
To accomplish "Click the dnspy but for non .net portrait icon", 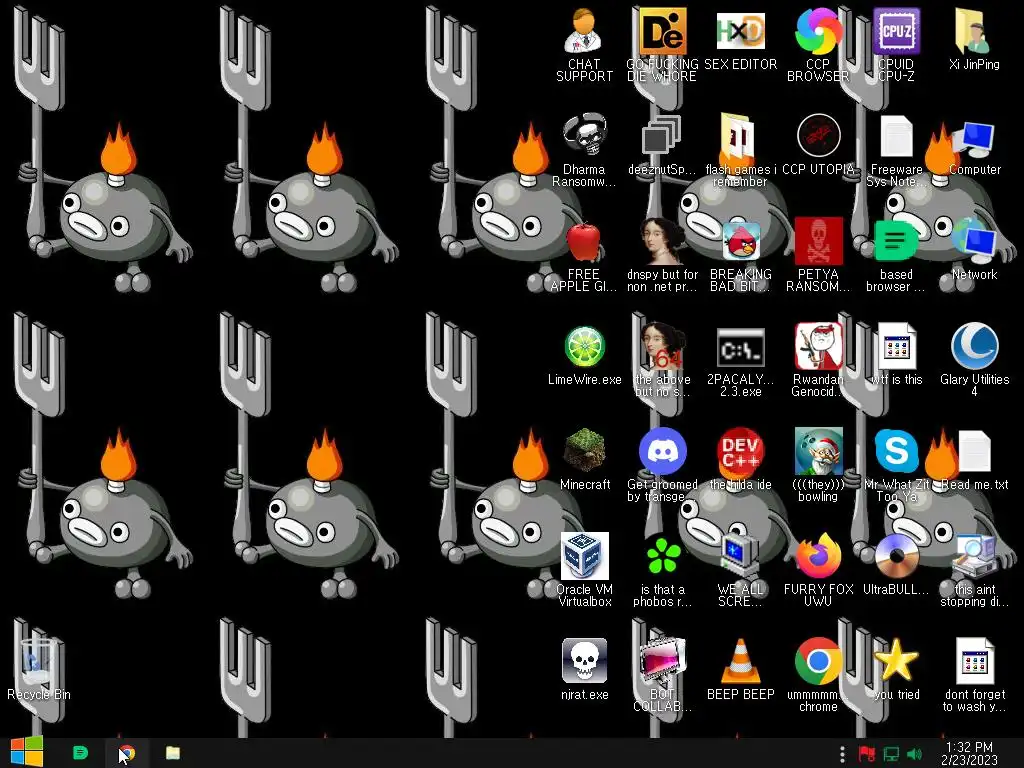I will (x=662, y=242).
